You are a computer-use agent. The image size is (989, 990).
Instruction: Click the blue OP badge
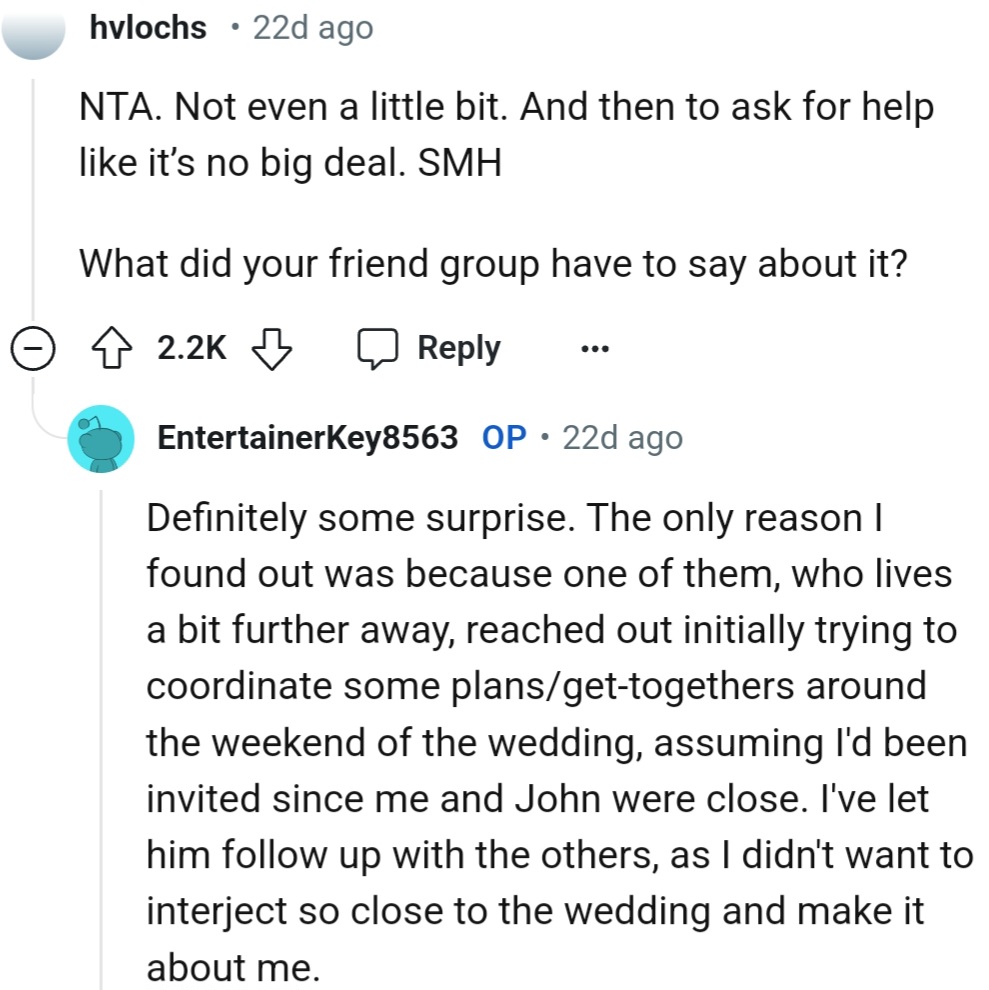coord(503,437)
